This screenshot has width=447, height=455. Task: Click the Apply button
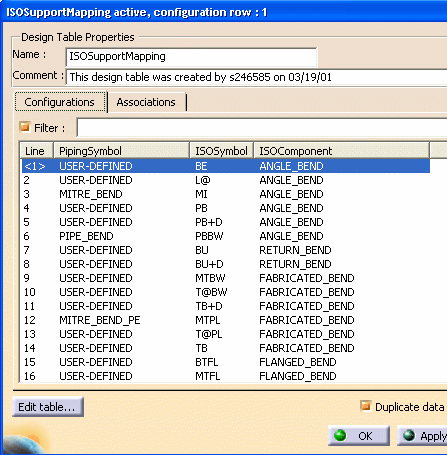pyautogui.click(x=422, y=435)
